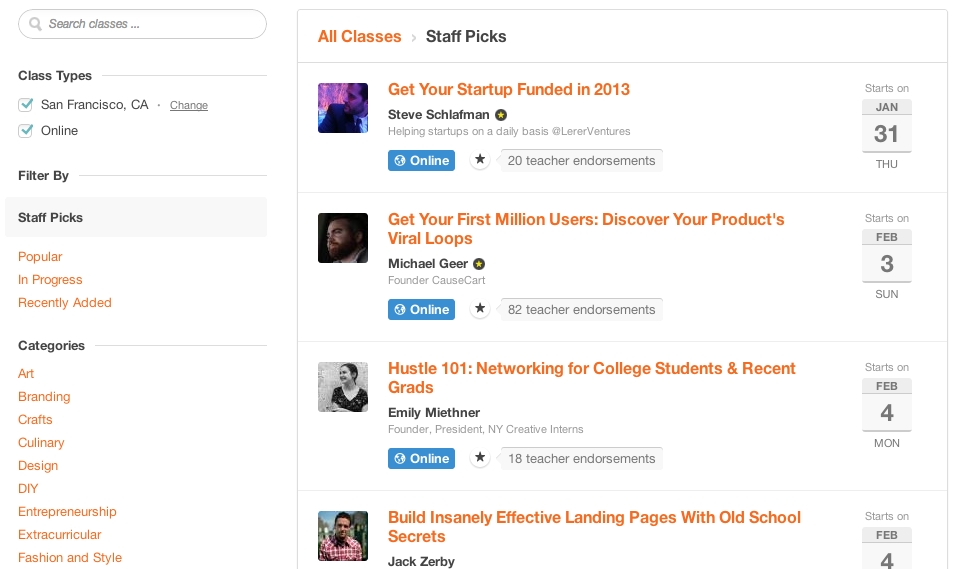Open Get Your Startup Funded in 2013
The image size is (962, 569).
tap(508, 89)
